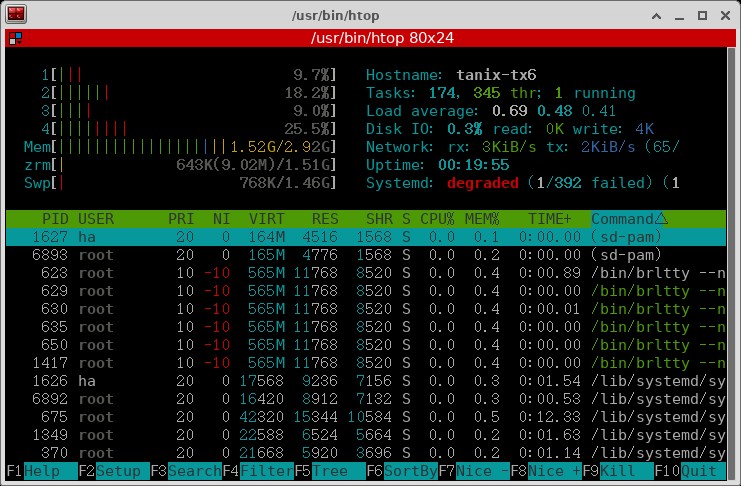The height and width of the screenshot is (486, 741).
Task: Roll up the window with the up-arrow button
Action: point(656,16)
